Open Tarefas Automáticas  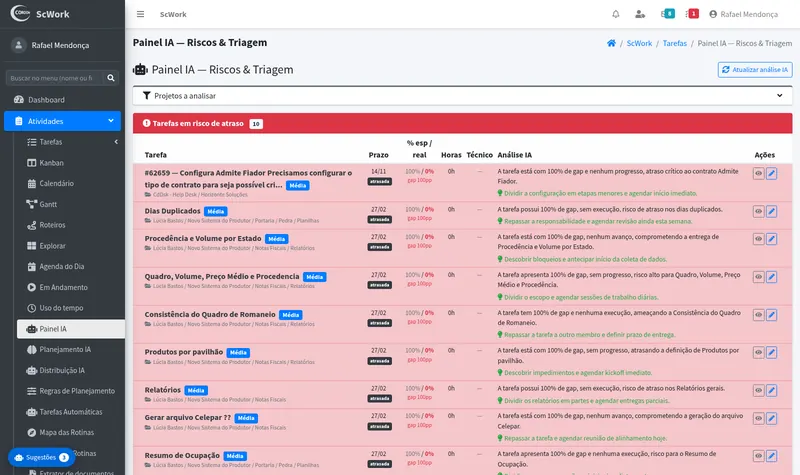point(71,412)
